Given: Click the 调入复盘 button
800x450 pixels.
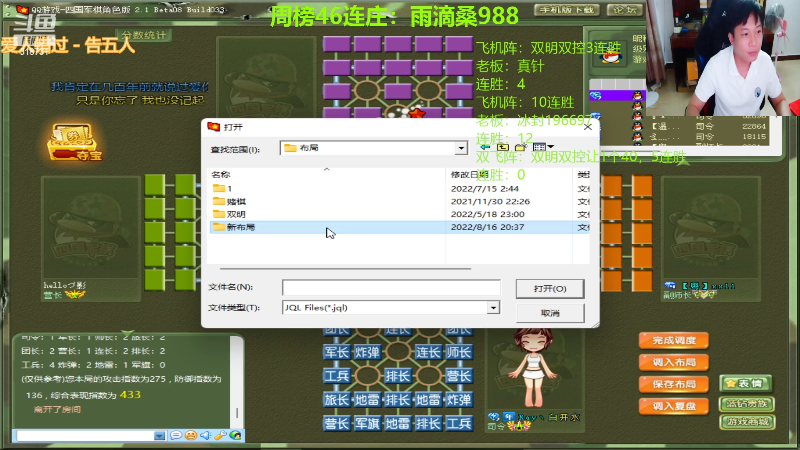Looking at the screenshot, I should tap(674, 406).
